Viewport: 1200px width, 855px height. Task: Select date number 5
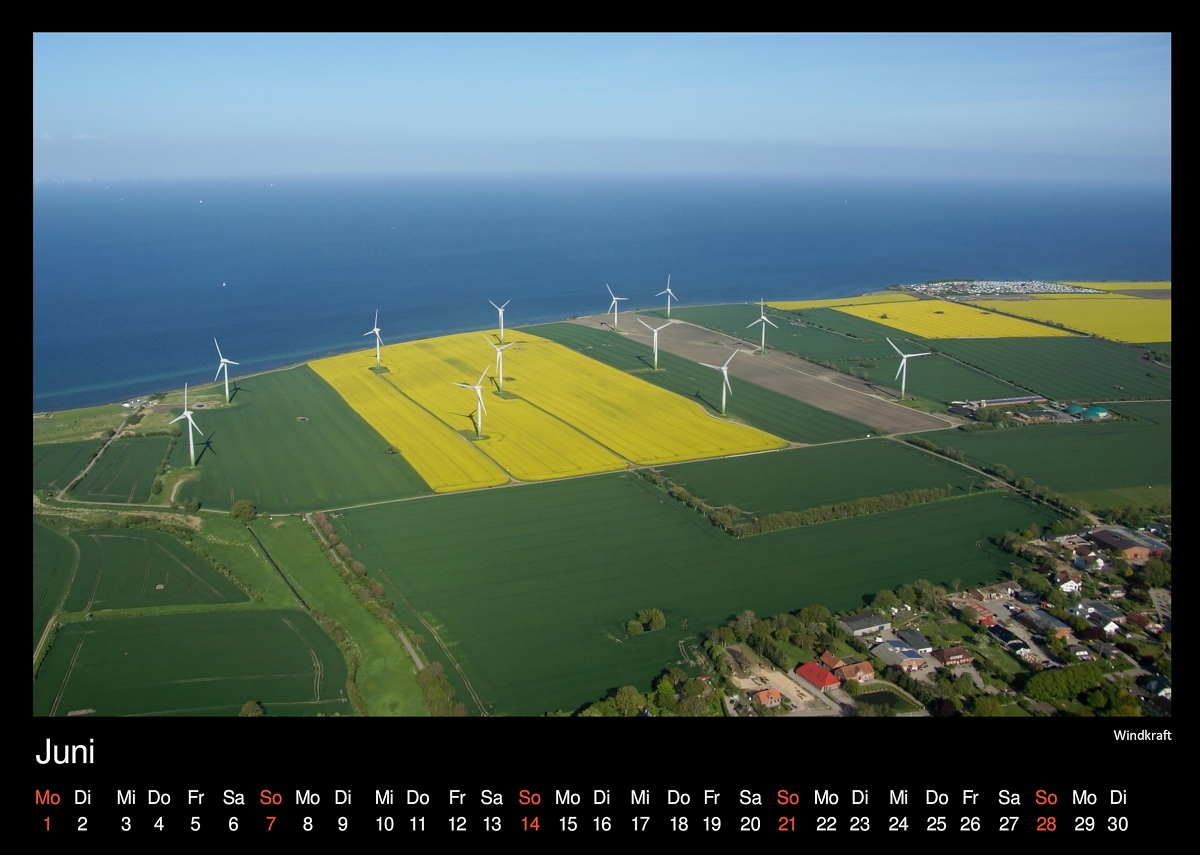[195, 824]
